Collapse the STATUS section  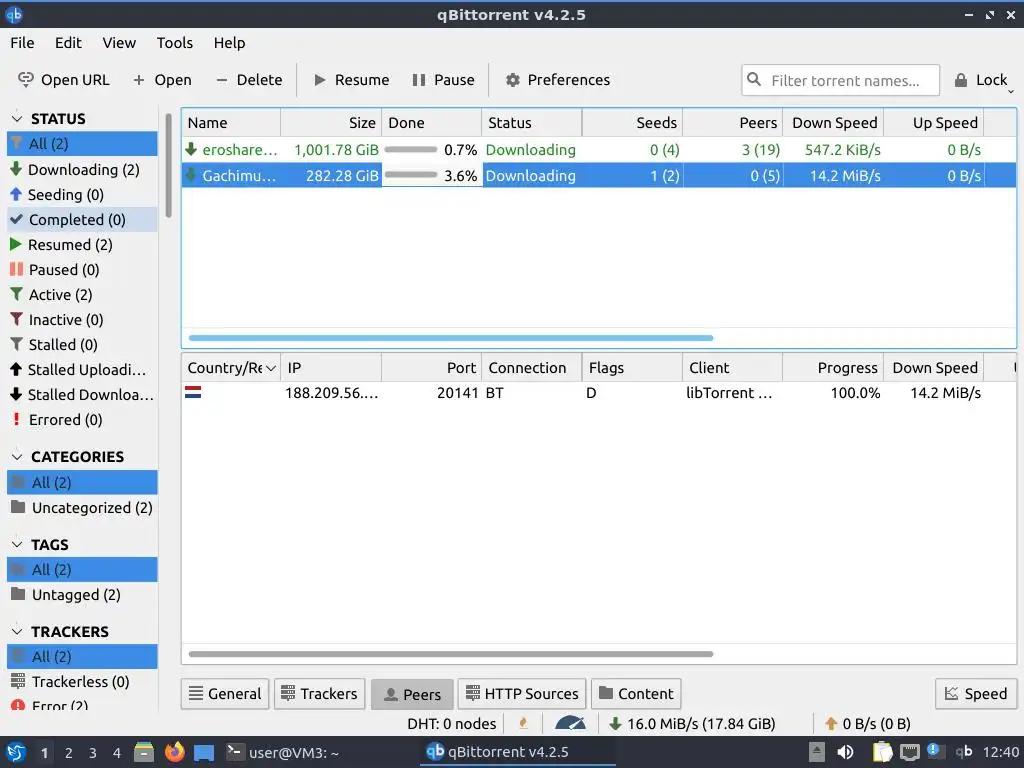pyautogui.click(x=17, y=118)
